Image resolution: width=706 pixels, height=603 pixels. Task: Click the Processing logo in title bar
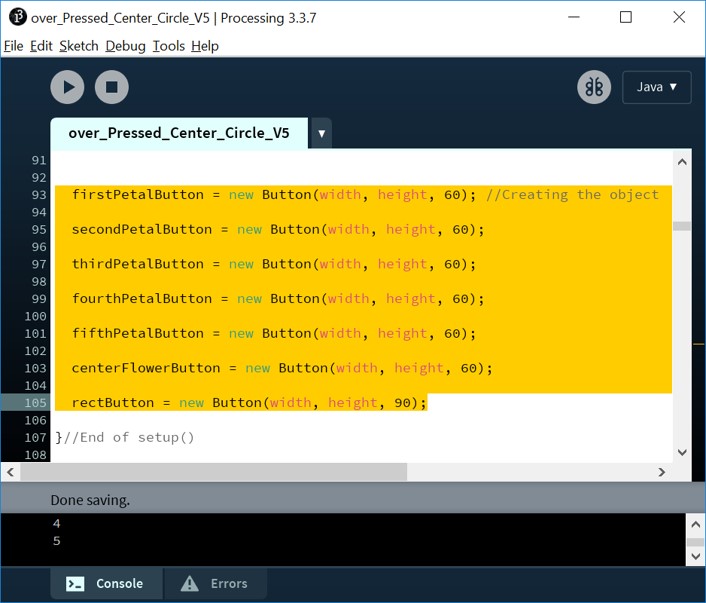click(x=18, y=17)
